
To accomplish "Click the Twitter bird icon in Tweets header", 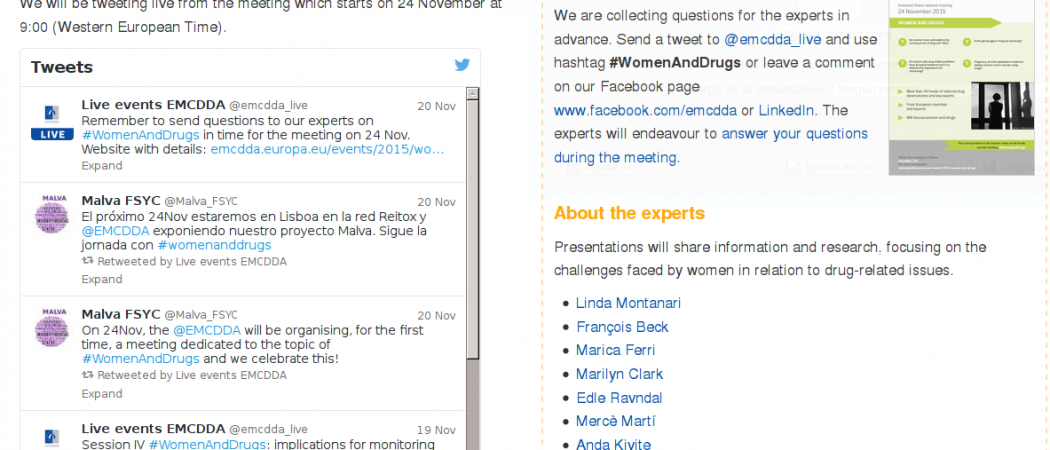I will pos(462,66).
